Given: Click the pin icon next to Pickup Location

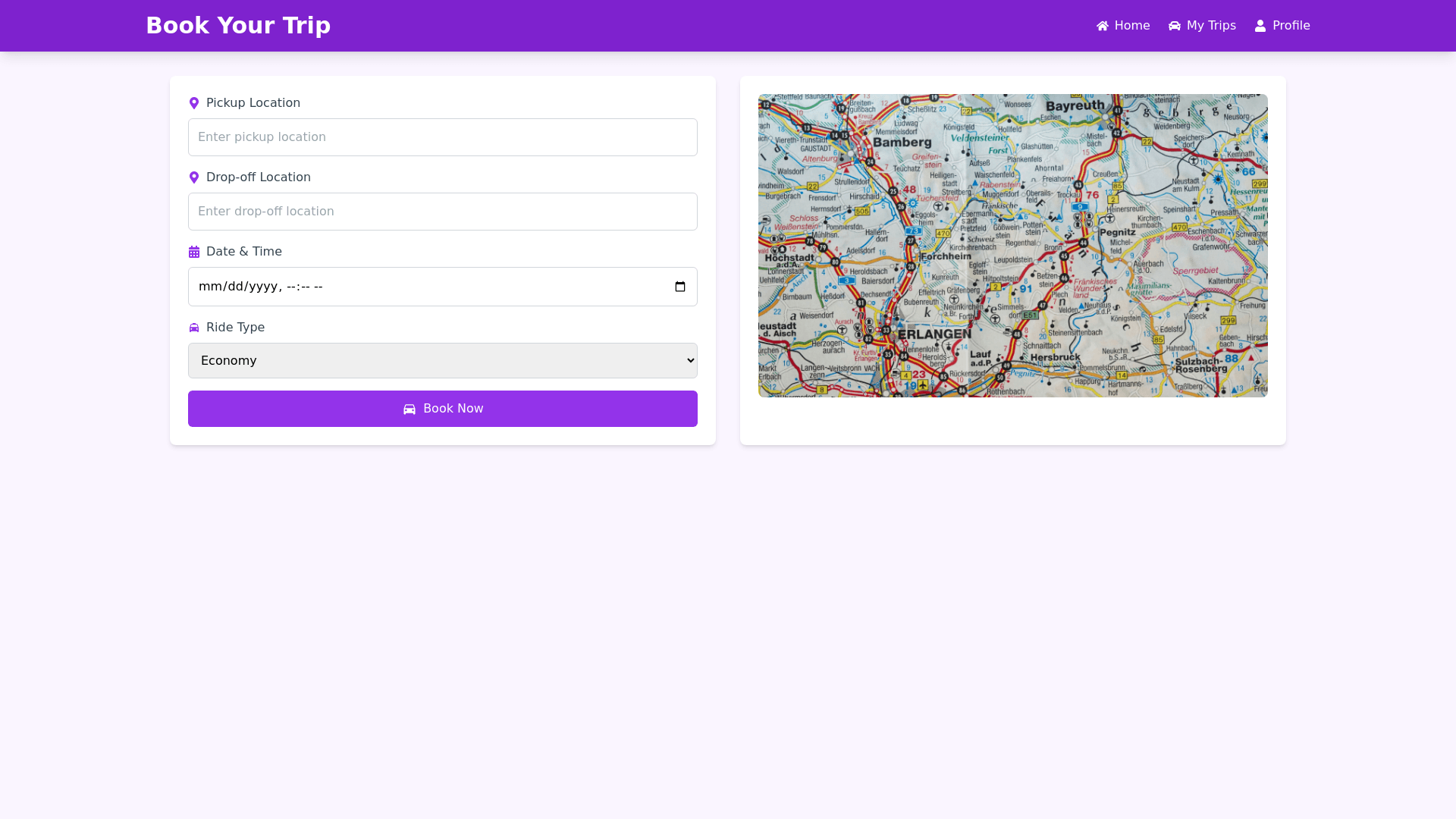Looking at the screenshot, I should 194,103.
